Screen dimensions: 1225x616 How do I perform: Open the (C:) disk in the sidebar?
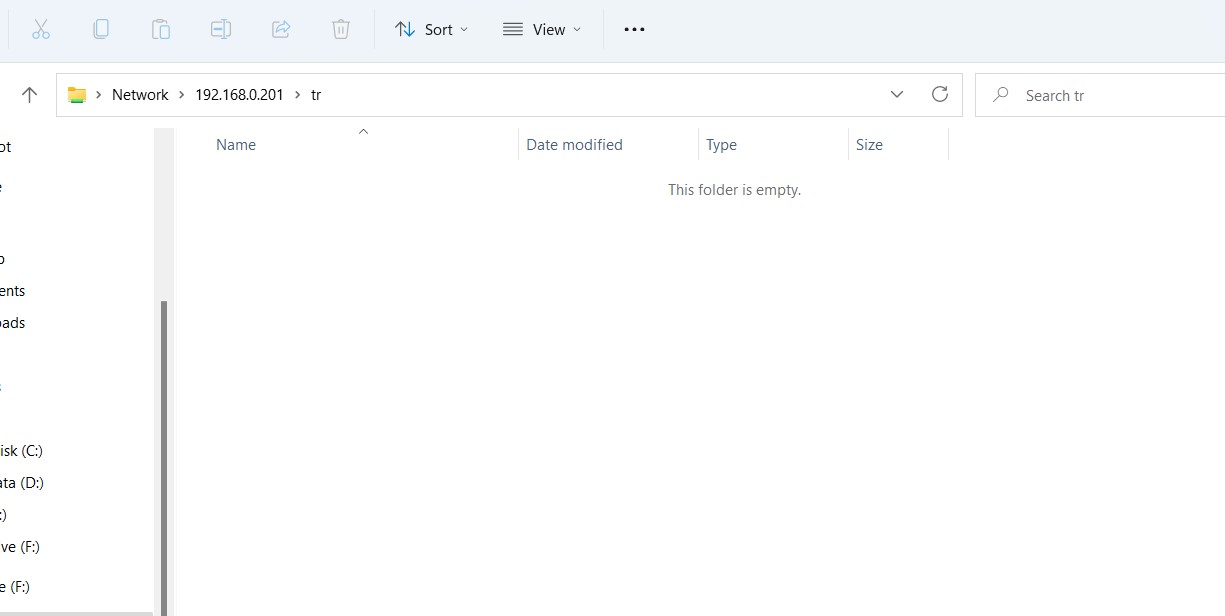tap(21, 451)
